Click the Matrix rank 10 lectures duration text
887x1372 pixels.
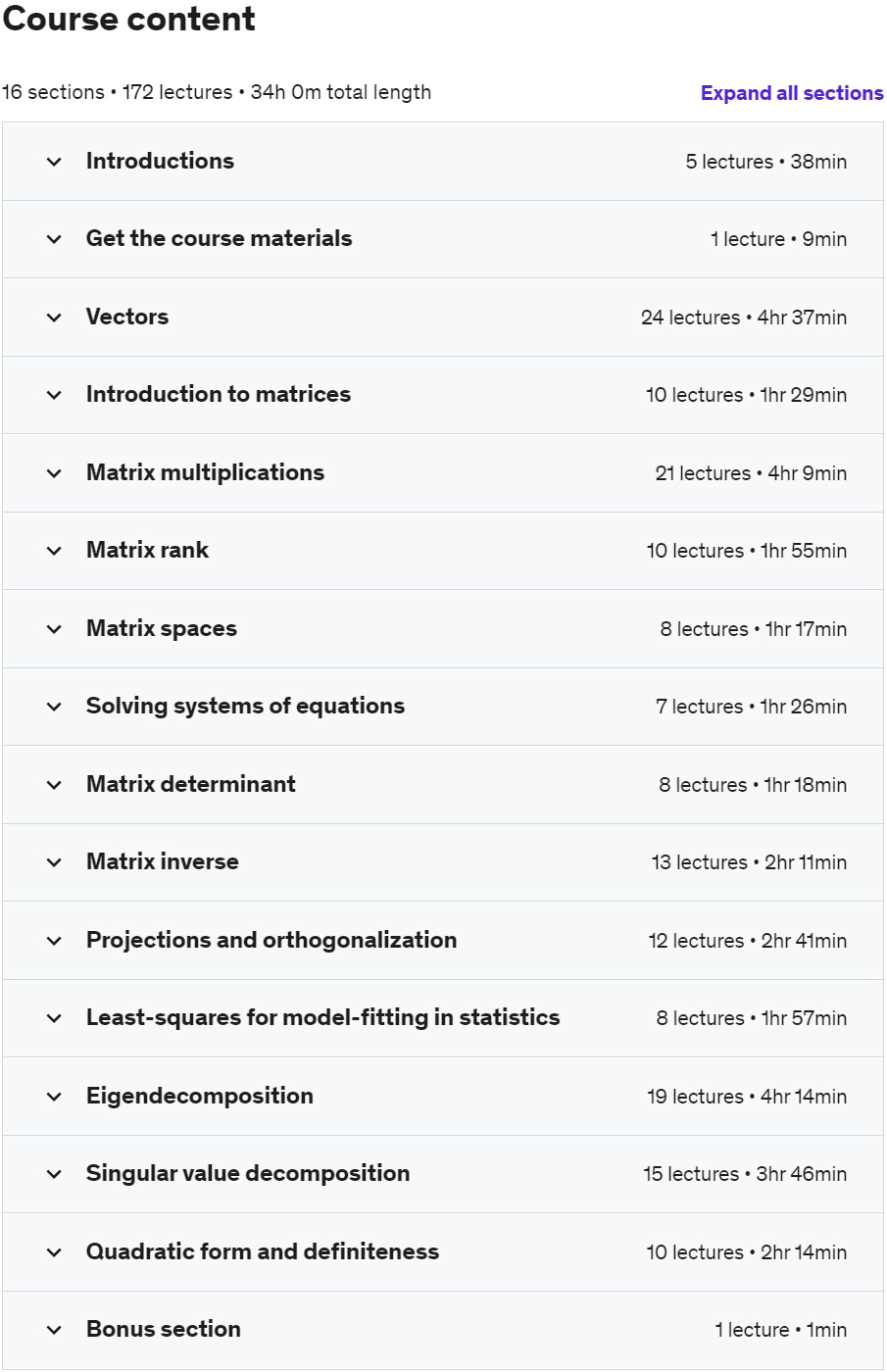tap(746, 551)
